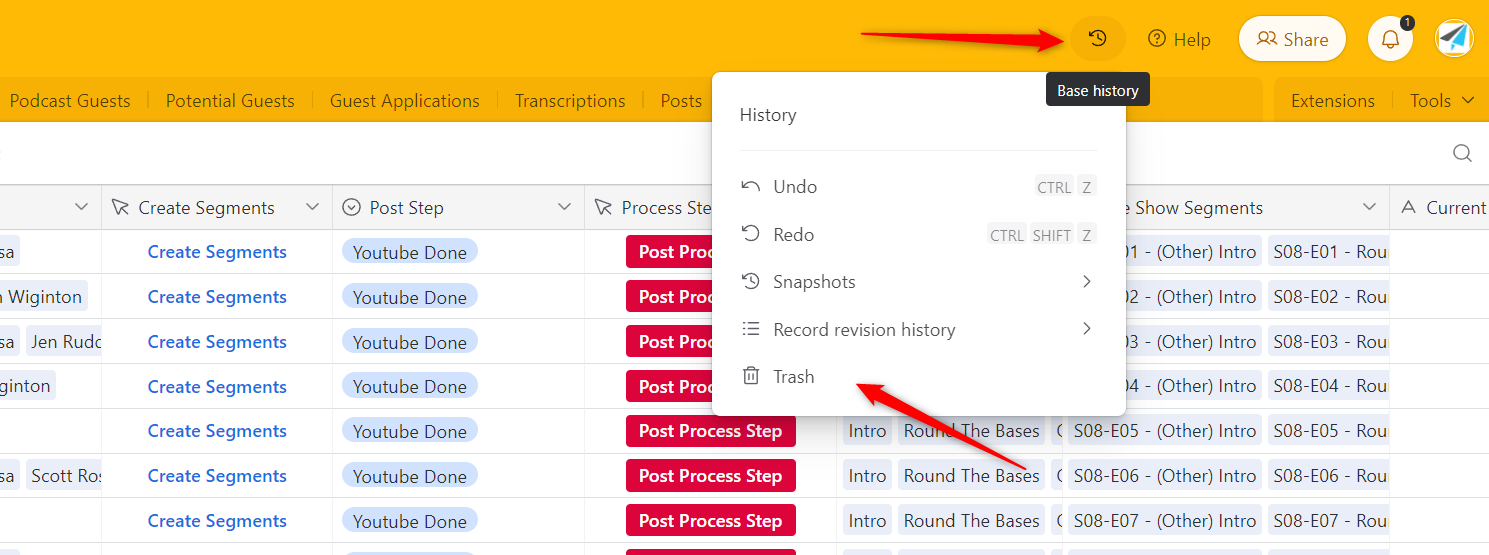
Task: Switch to the Transcriptions tab
Action: [x=570, y=101]
